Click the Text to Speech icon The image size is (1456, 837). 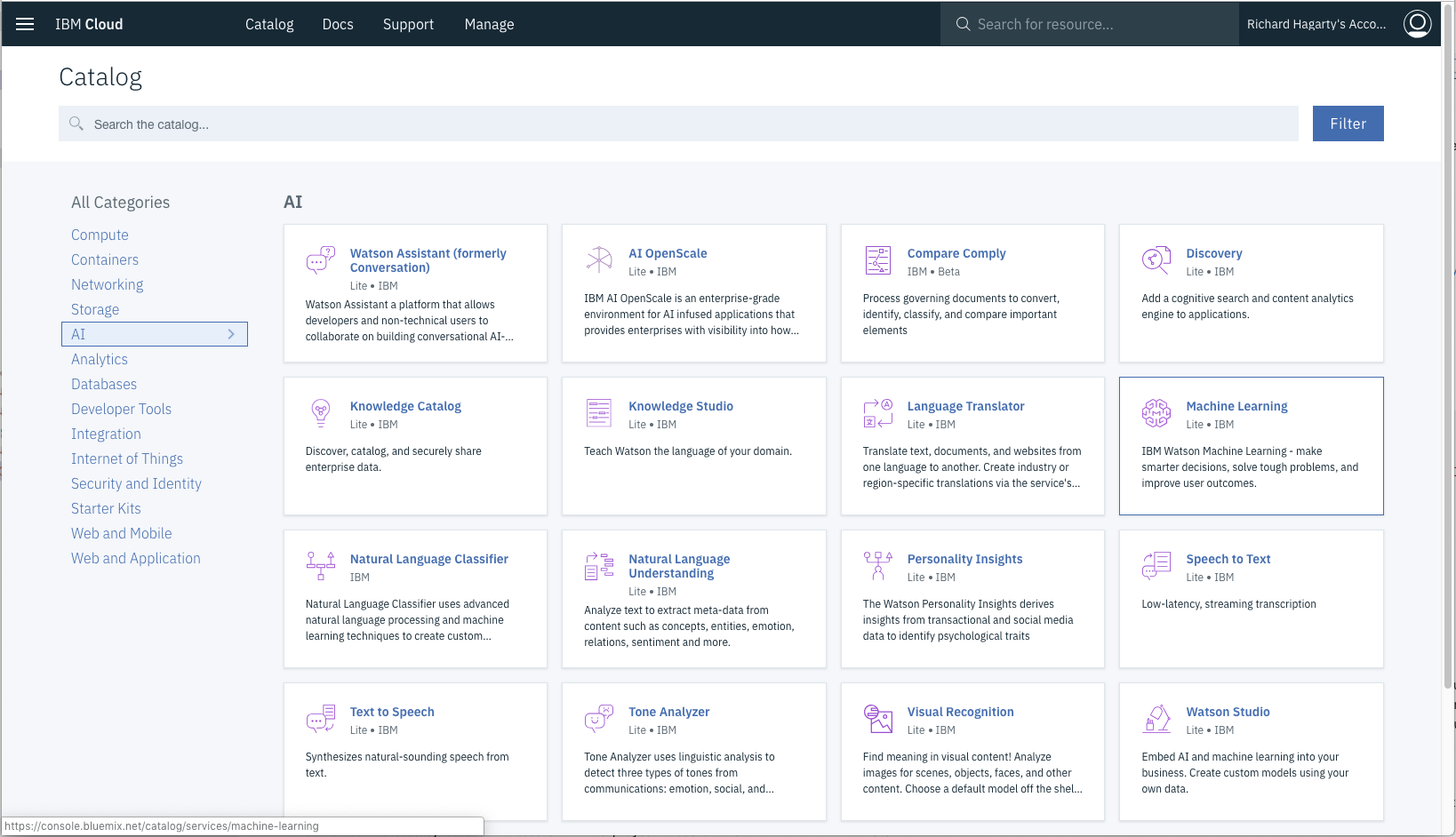pos(321,719)
